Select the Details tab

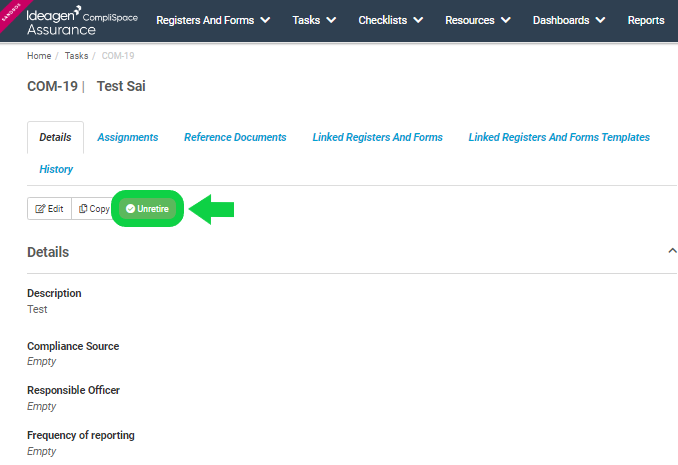click(x=55, y=138)
